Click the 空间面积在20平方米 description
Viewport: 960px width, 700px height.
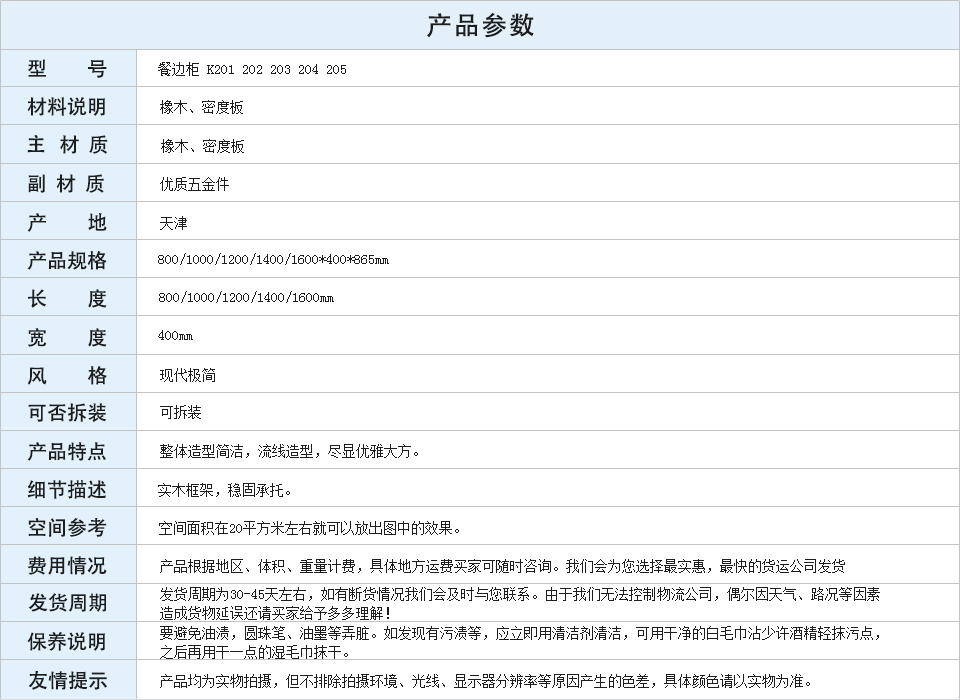(310, 528)
